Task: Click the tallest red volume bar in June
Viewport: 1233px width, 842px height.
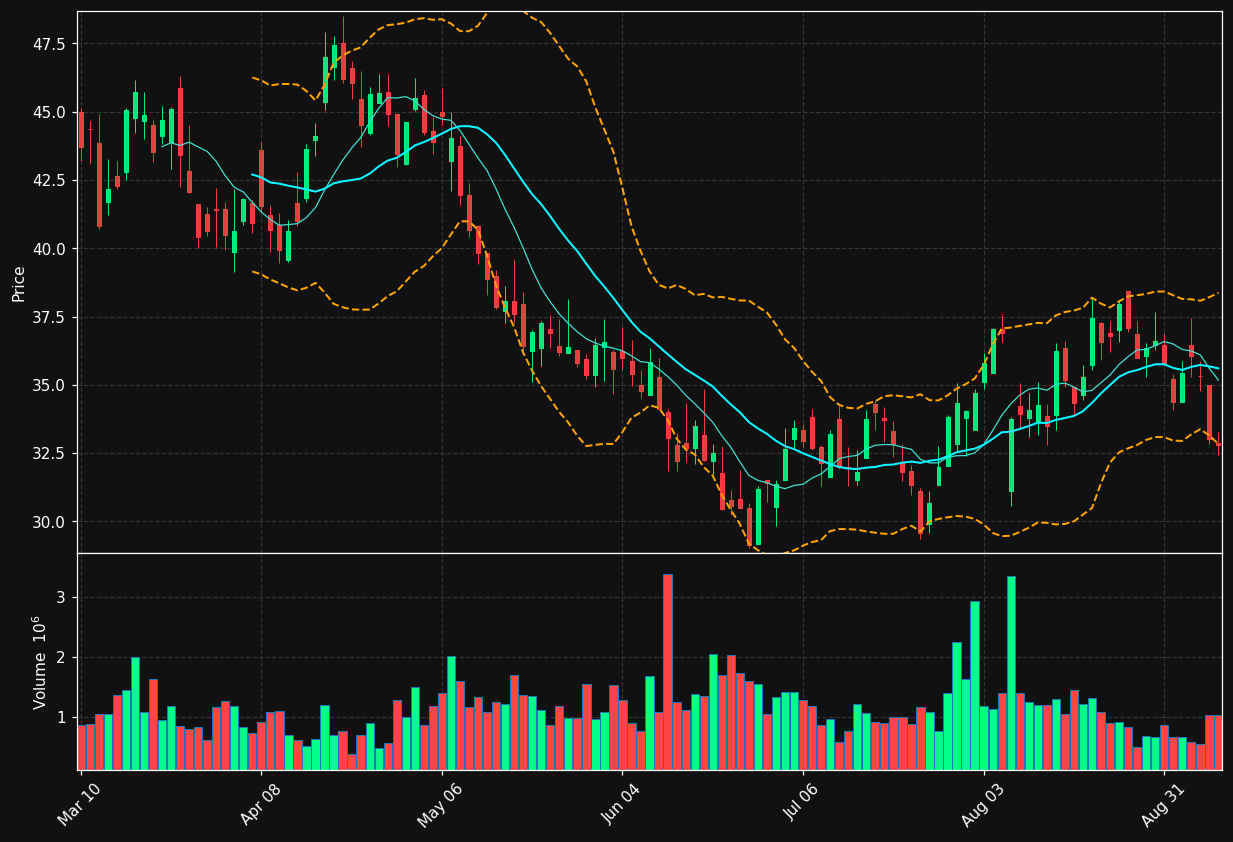Action: pos(667,672)
